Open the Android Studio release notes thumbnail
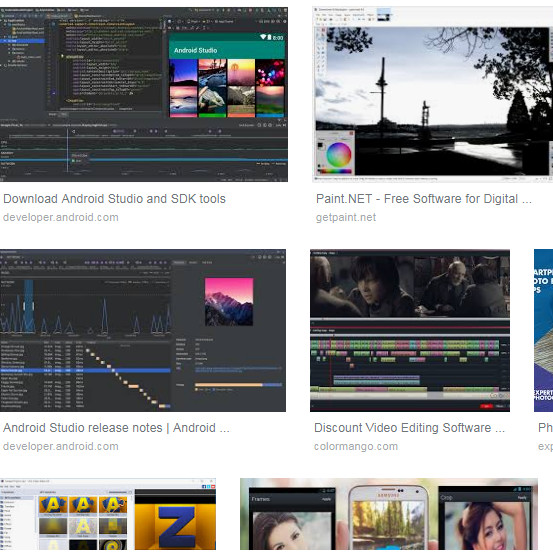The height and width of the screenshot is (553, 553). click(143, 330)
